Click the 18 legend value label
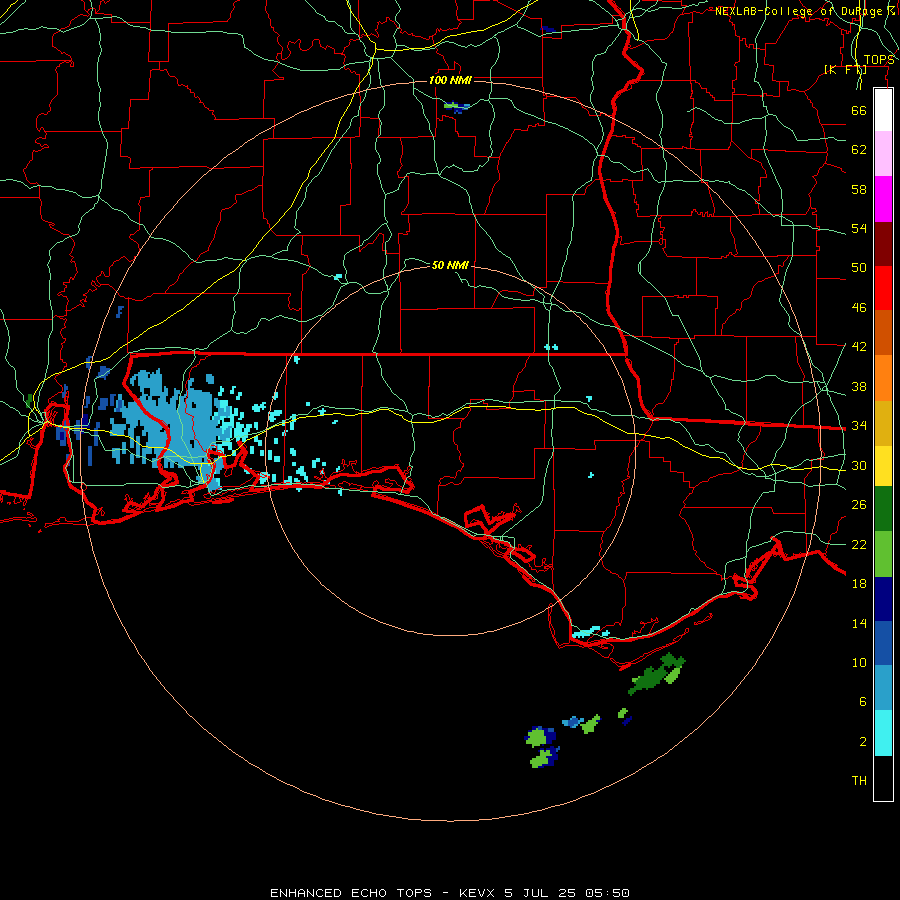 point(859,584)
